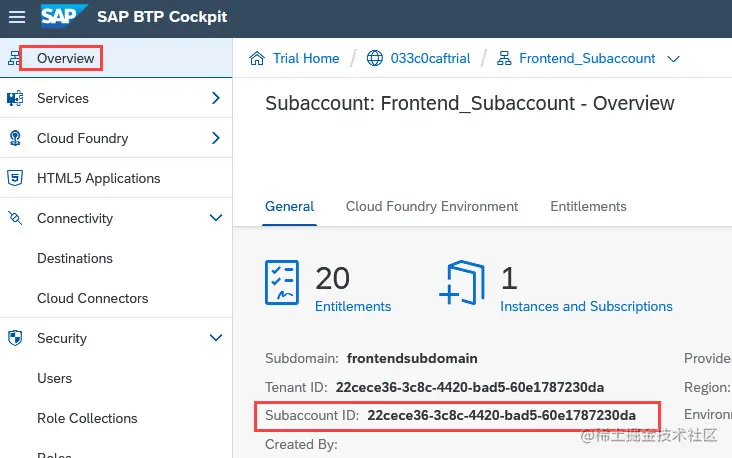The height and width of the screenshot is (458, 732).
Task: Go to Trial Home breadcrumb link
Action: (x=306, y=58)
